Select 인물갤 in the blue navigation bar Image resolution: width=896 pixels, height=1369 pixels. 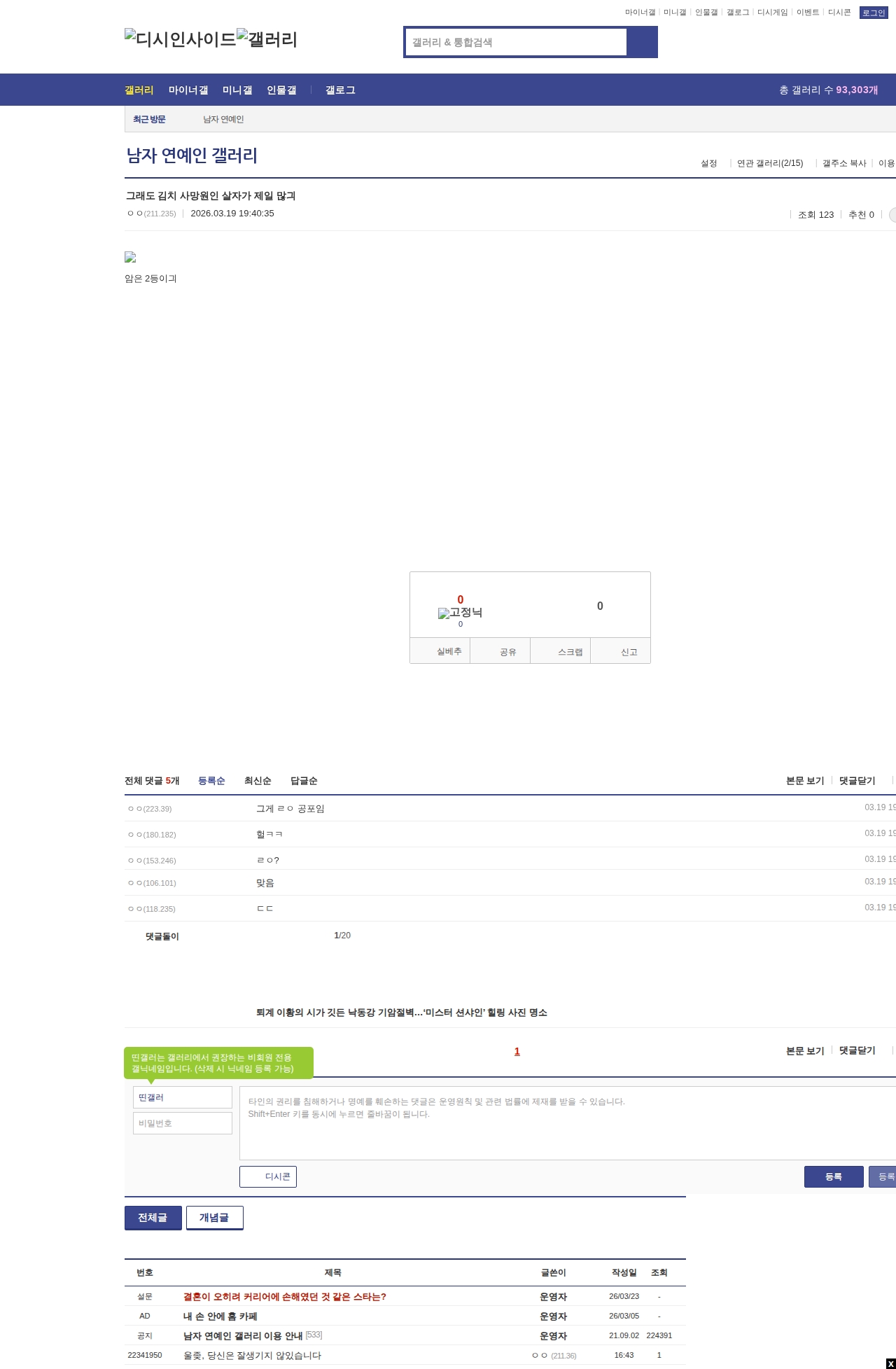[x=281, y=90]
